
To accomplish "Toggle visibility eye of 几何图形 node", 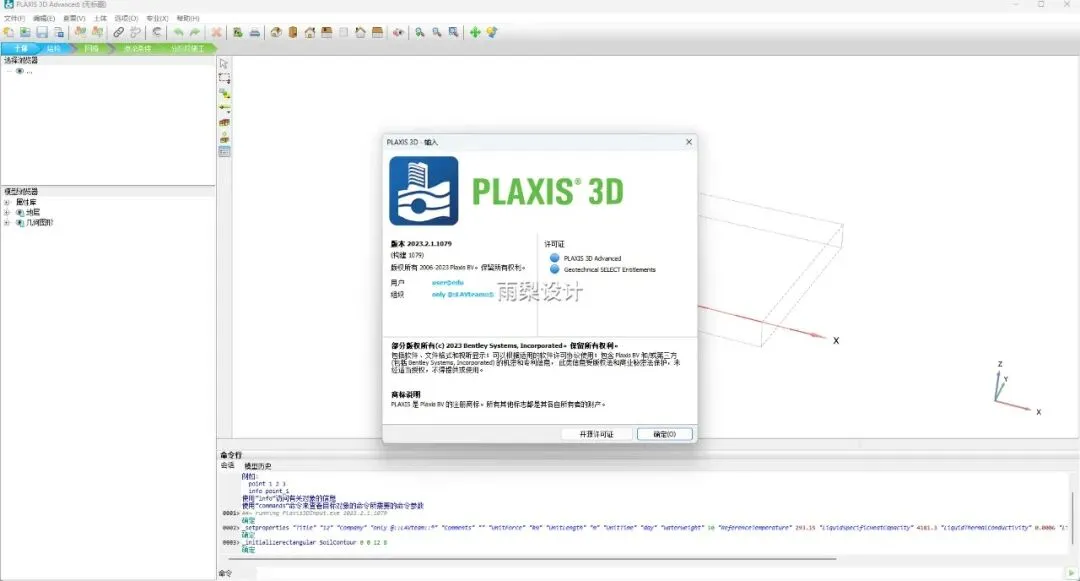I will coord(20,222).
